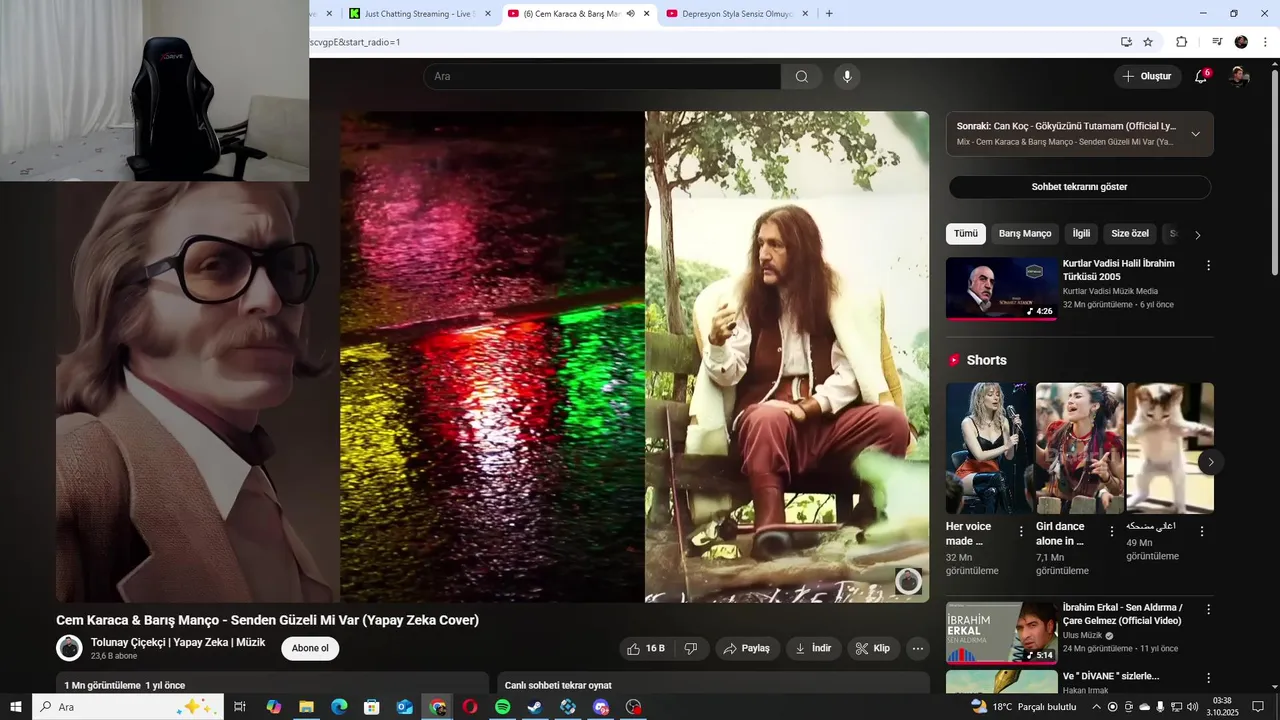Open the Oluştur create menu
The width and height of the screenshot is (1280, 720).
pos(1147,77)
